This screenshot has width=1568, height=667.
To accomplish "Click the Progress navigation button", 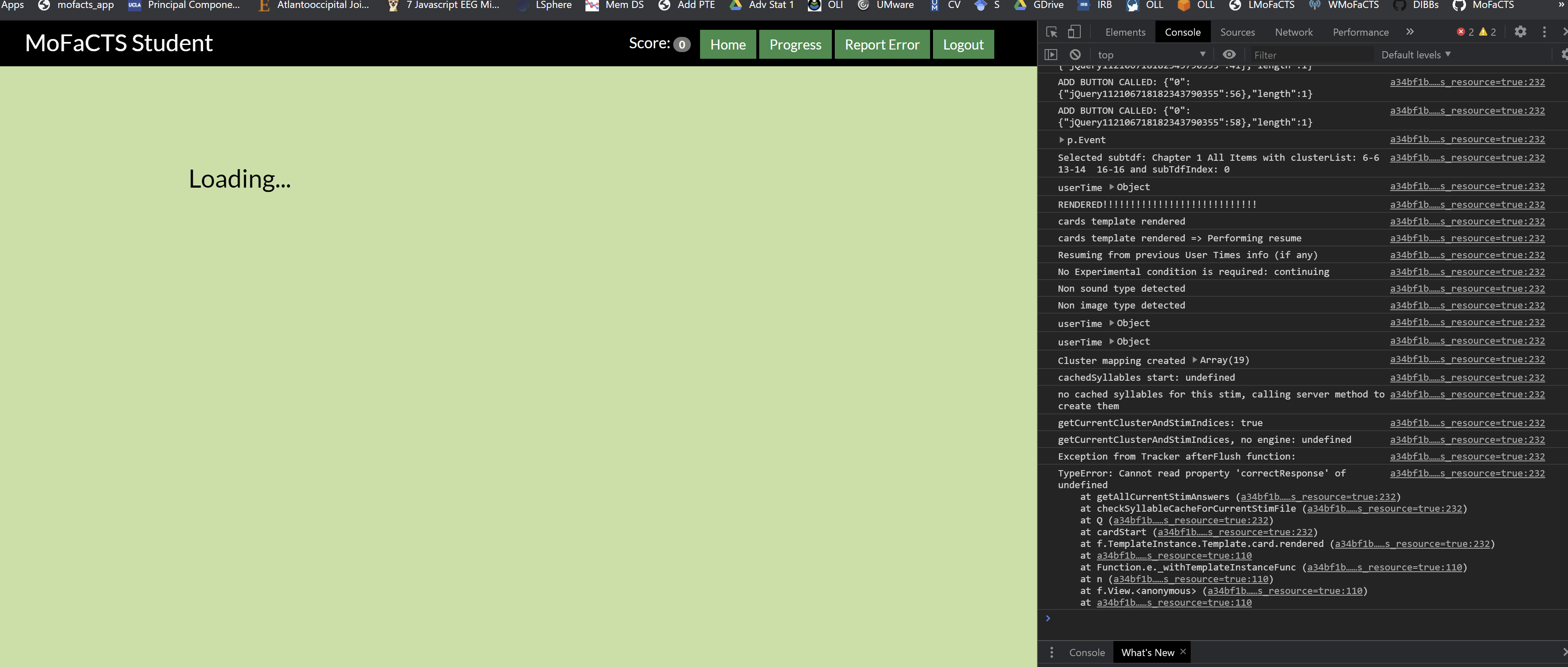I will point(795,44).
